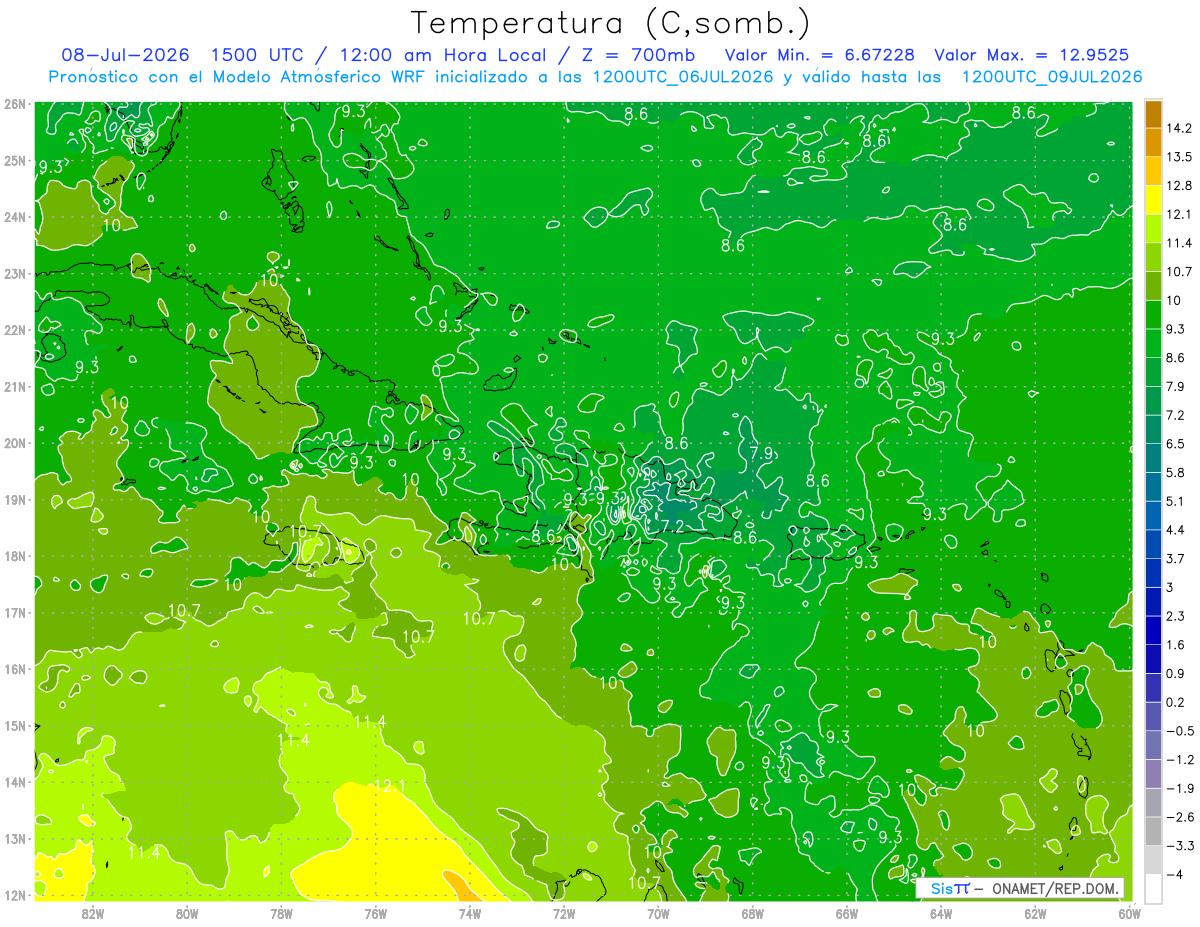
Task: Click the '74W' longitude axis label
Action: (470, 912)
